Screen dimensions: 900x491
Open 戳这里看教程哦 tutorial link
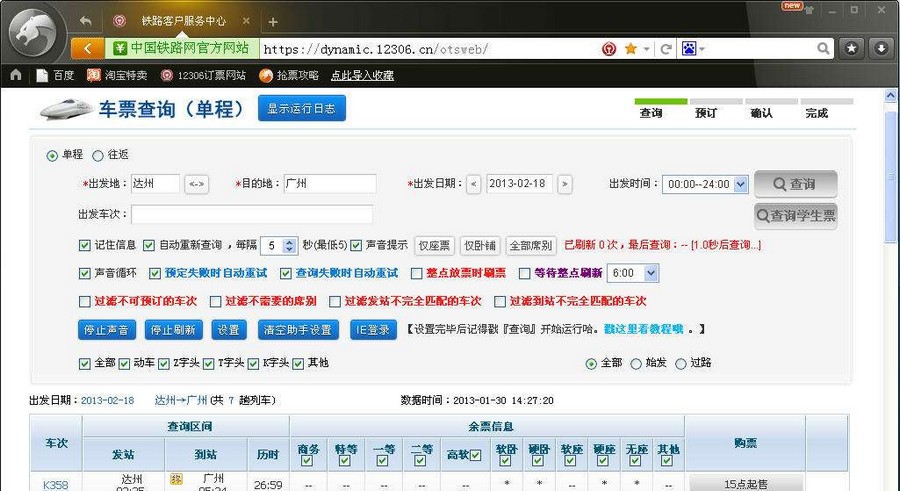[x=643, y=329]
